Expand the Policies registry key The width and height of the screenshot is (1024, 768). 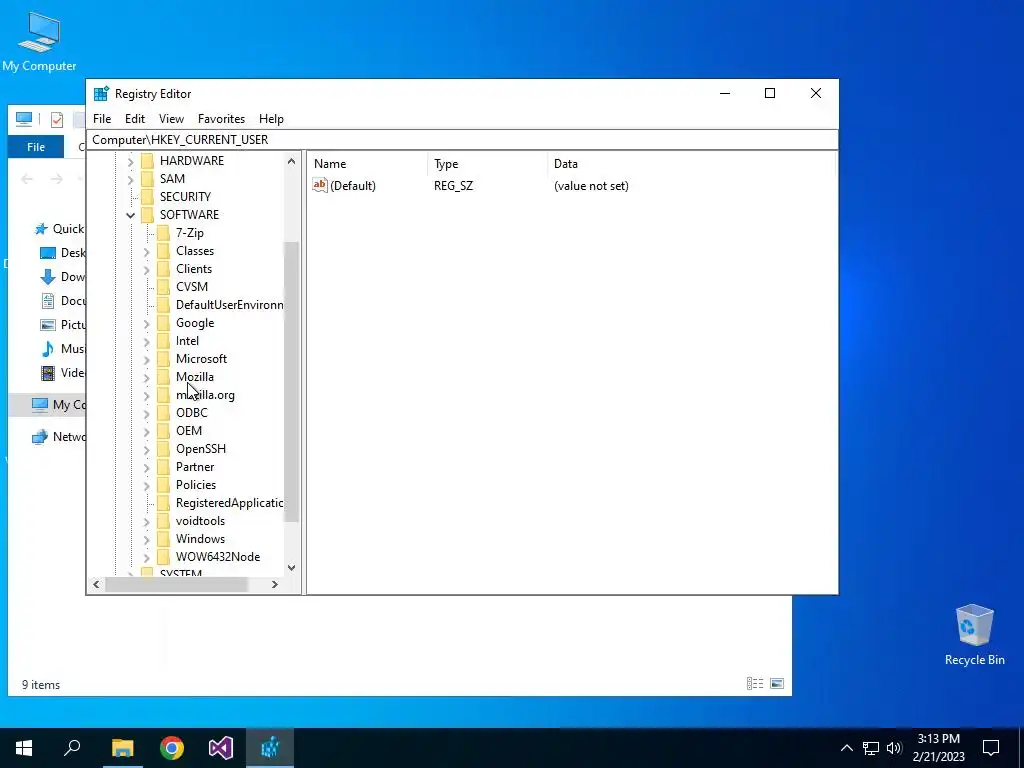point(146,485)
